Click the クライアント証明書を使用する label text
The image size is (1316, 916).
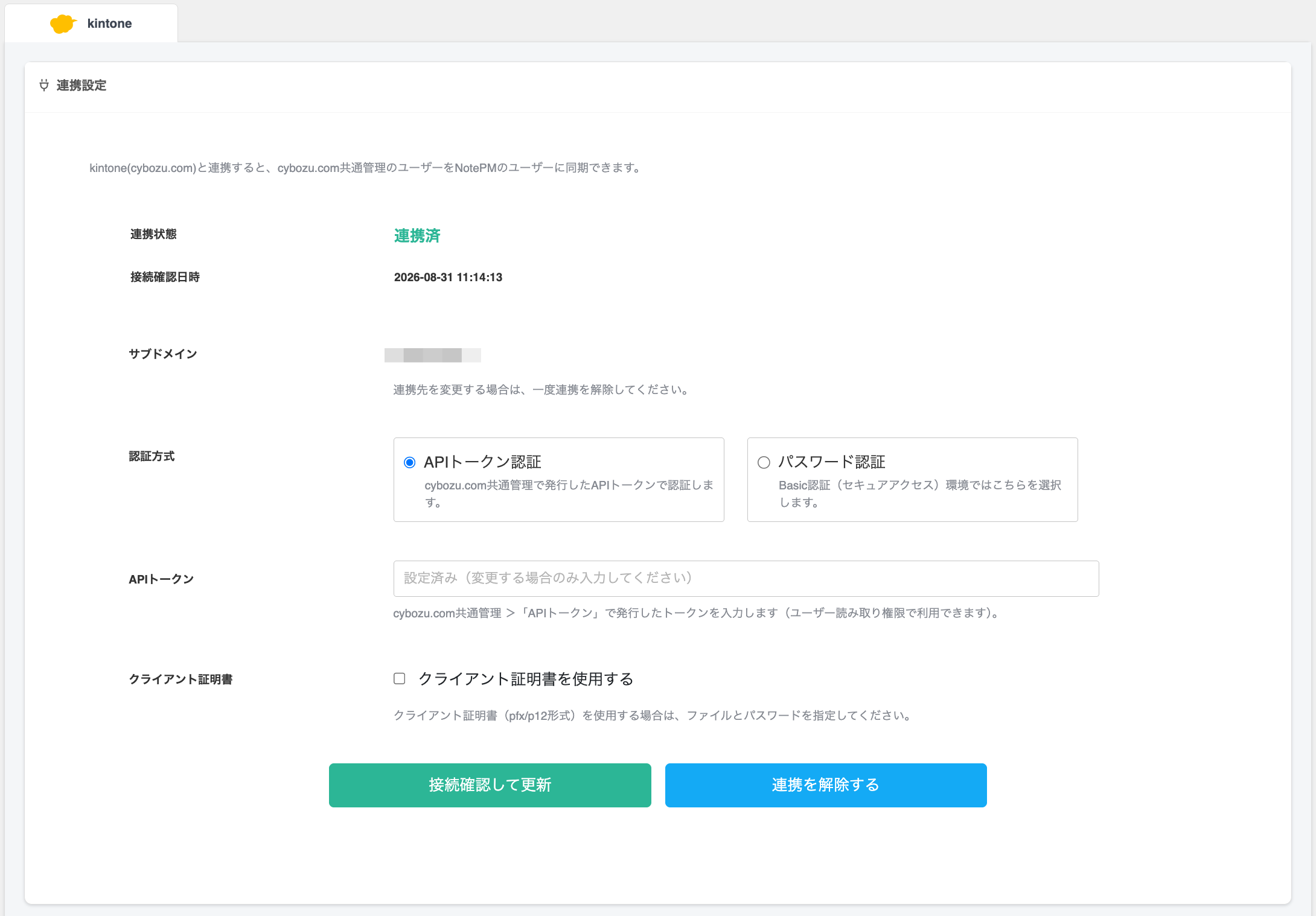click(x=526, y=679)
